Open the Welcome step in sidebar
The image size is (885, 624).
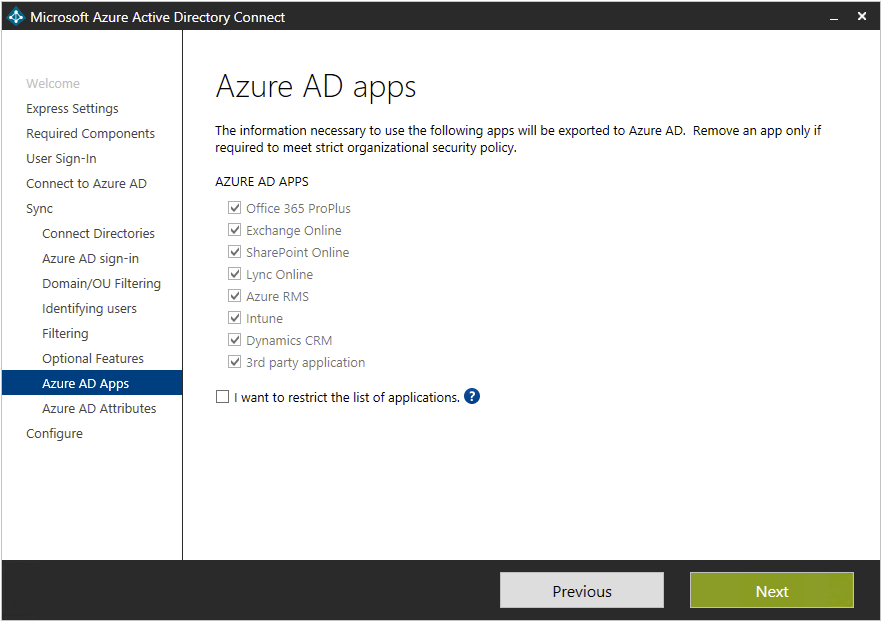(53, 84)
